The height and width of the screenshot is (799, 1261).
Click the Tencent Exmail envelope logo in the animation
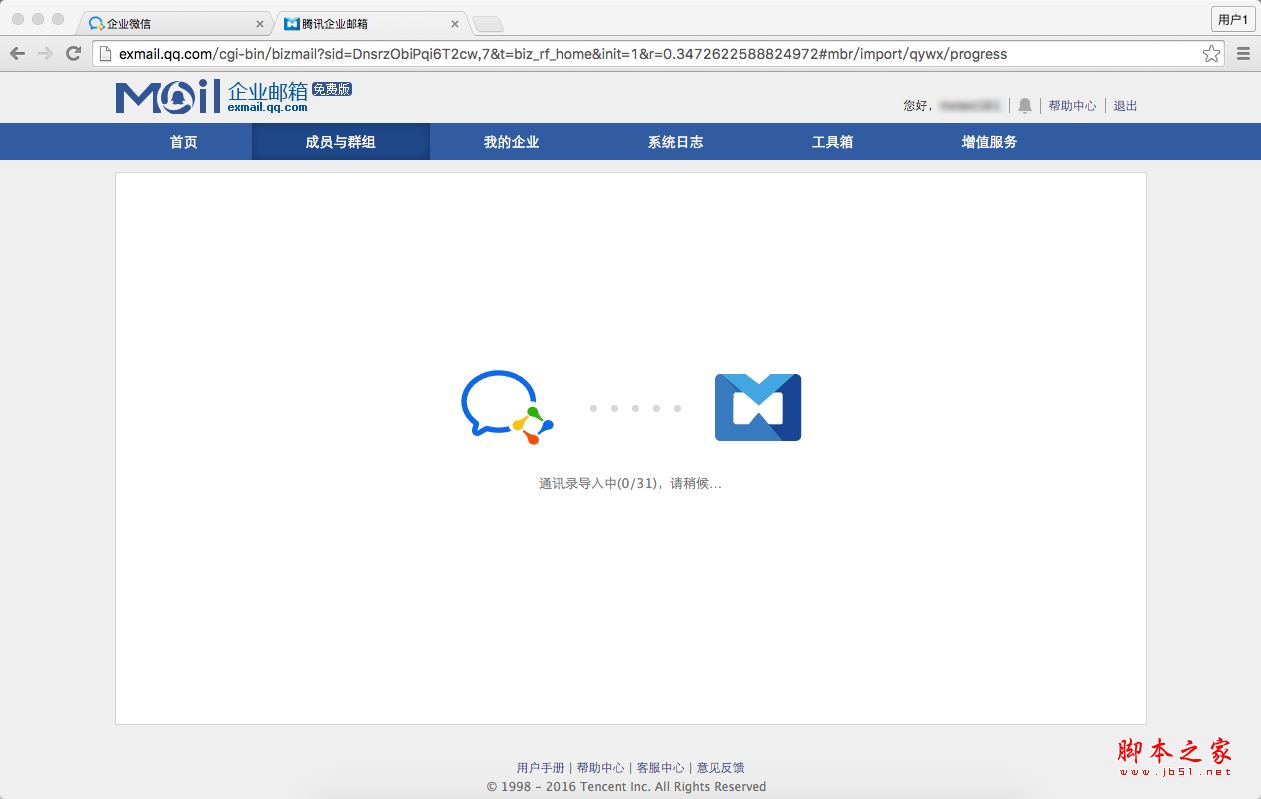tap(757, 407)
